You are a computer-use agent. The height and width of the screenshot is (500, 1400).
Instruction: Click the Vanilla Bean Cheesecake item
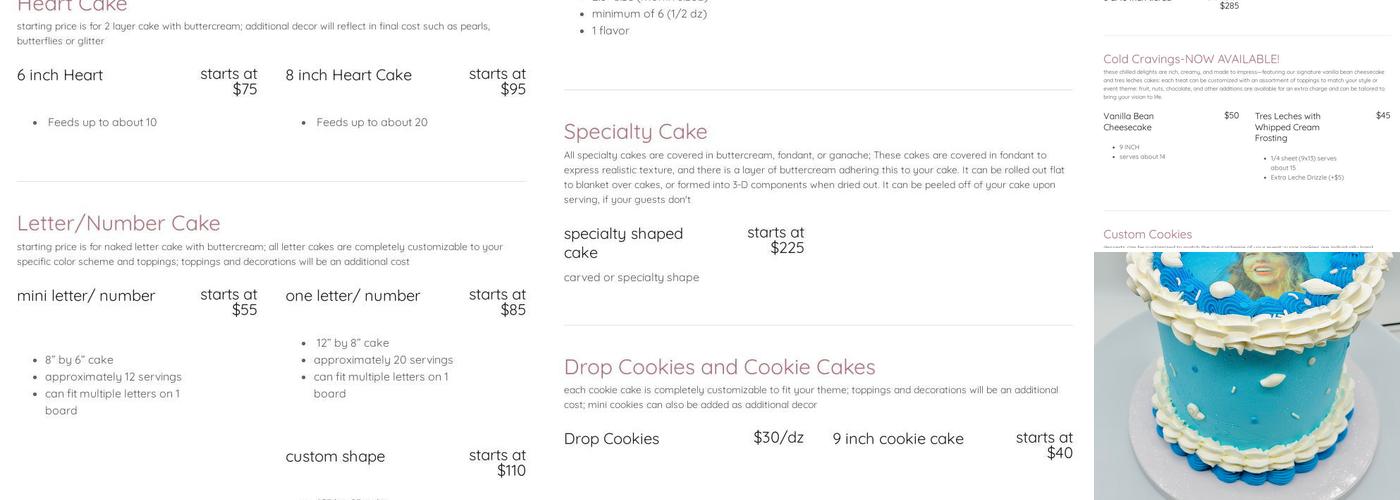pyautogui.click(x=1128, y=122)
